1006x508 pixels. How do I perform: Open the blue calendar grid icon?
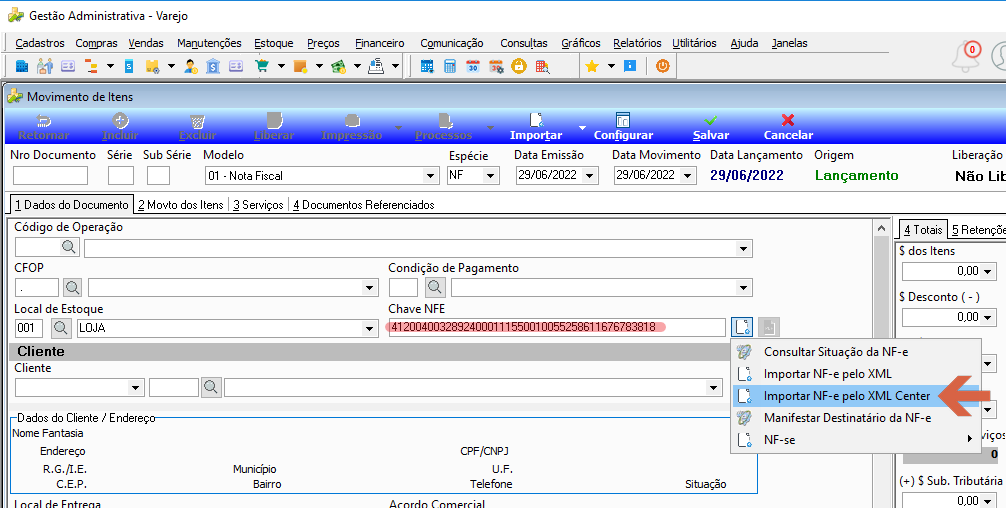(x=427, y=66)
